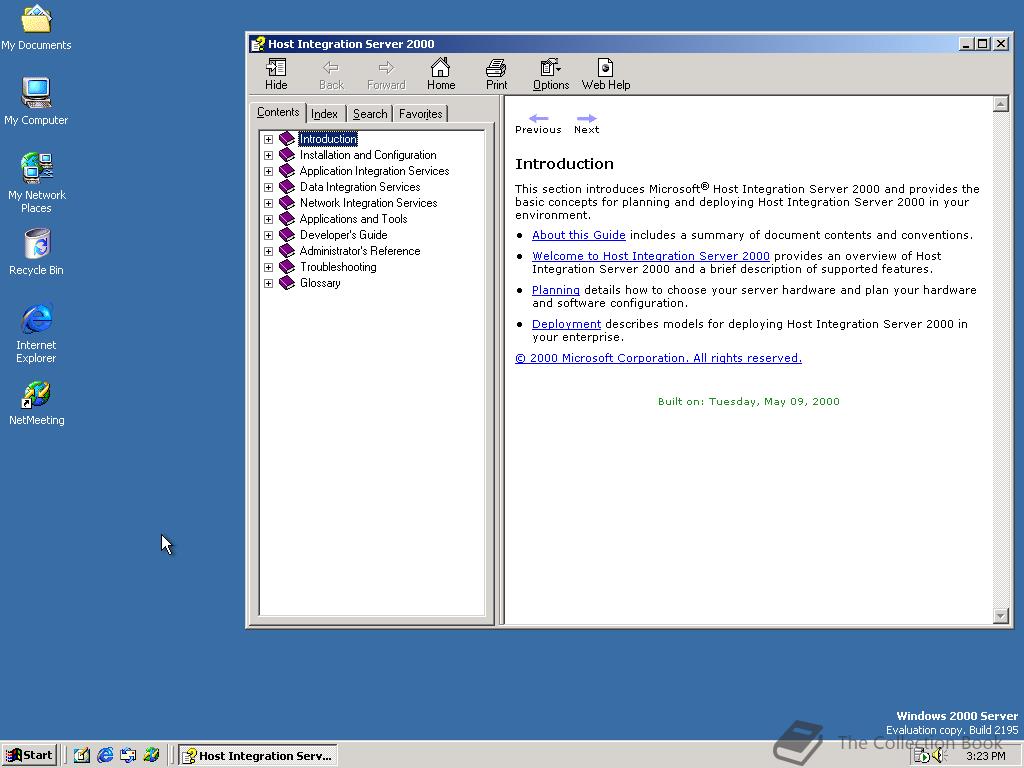Viewport: 1024px width, 768px height.
Task: Select the Glossary book icon
Action: pyautogui.click(x=287, y=283)
